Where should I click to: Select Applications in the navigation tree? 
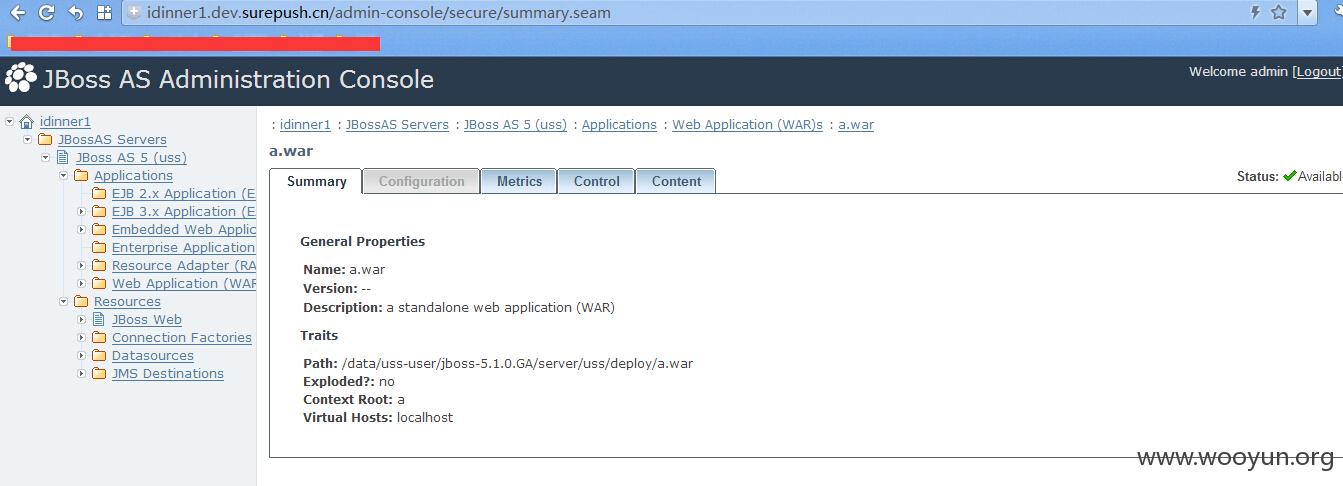133,176
